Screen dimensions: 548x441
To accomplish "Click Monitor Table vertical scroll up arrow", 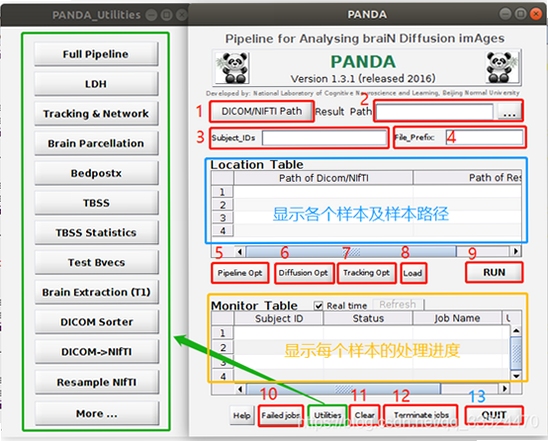I will tap(516, 331).
